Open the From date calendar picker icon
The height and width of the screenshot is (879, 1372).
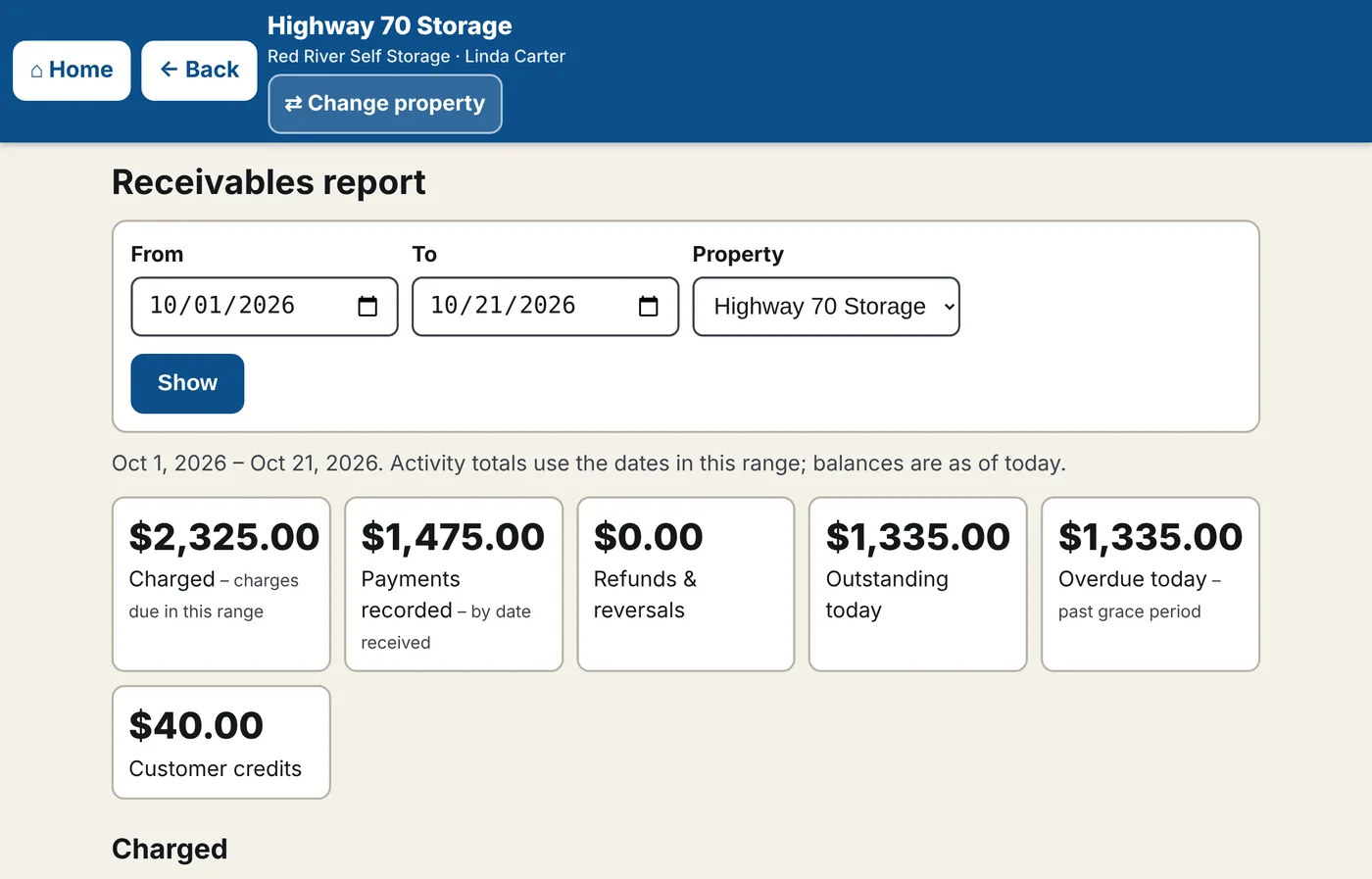pyautogui.click(x=367, y=307)
